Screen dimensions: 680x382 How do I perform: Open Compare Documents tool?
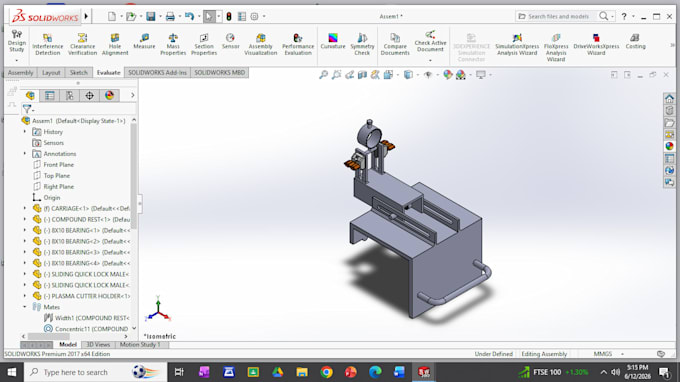[x=395, y=44]
